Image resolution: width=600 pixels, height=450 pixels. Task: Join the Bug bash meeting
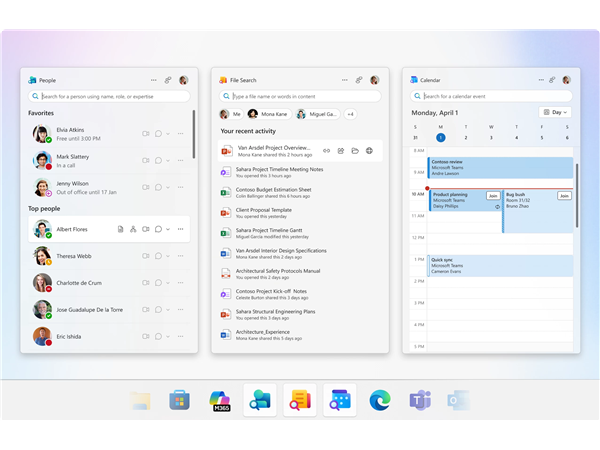tap(564, 196)
